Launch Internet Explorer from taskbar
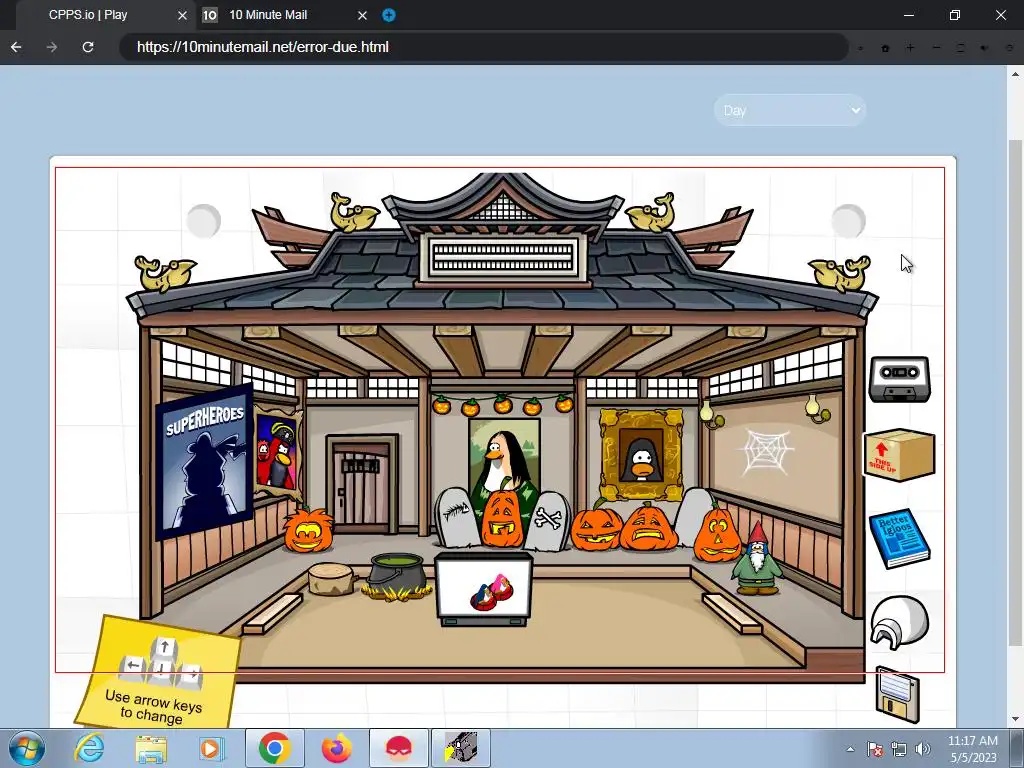Image resolution: width=1024 pixels, height=768 pixels. point(89,748)
